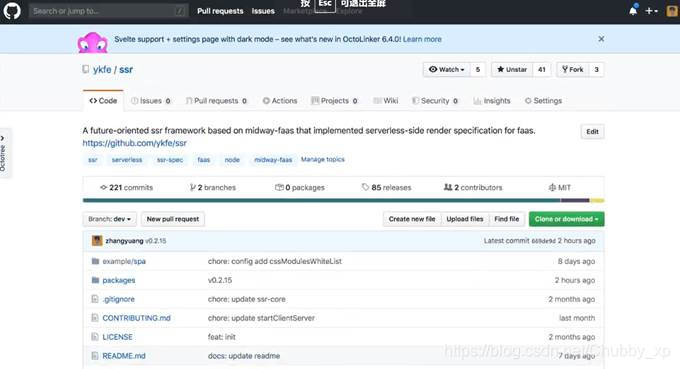Image resolution: width=680 pixels, height=369 pixels.
Task: Open the Insights tab
Action: pyautogui.click(x=492, y=101)
